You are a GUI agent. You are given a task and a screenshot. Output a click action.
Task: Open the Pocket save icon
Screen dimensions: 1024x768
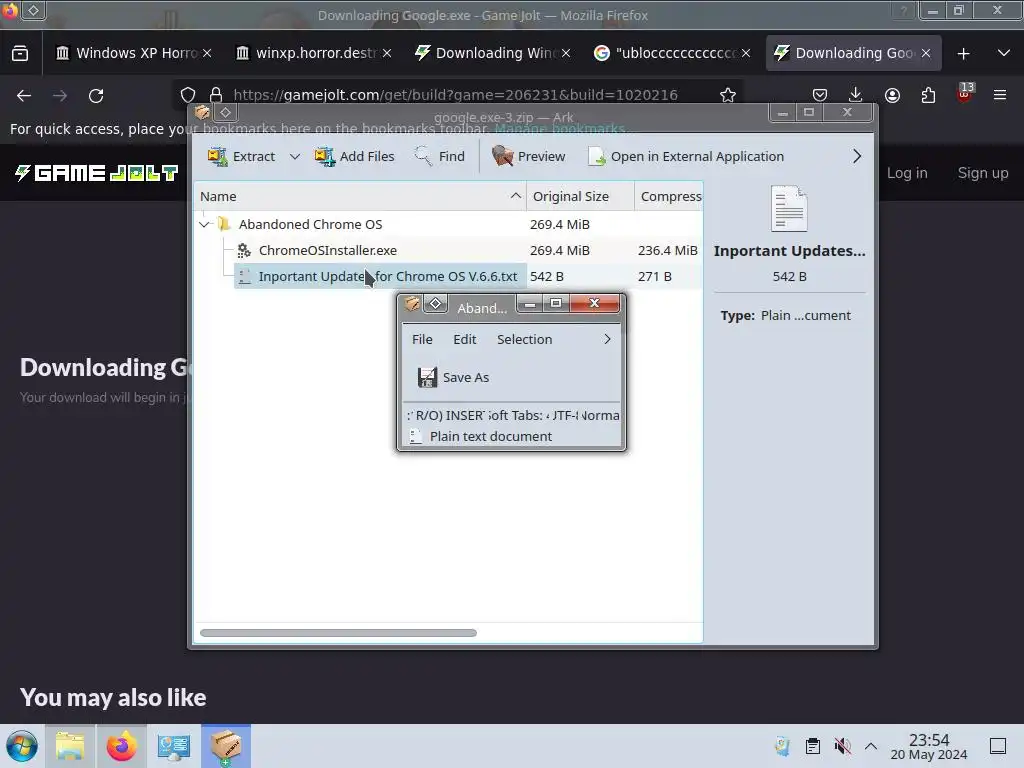tap(820, 95)
